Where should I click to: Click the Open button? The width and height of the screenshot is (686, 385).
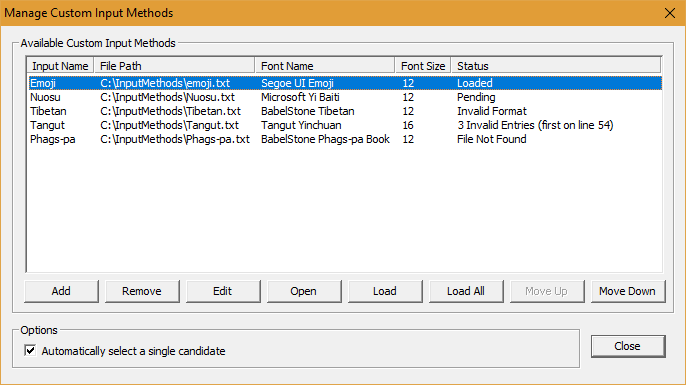coord(304,291)
